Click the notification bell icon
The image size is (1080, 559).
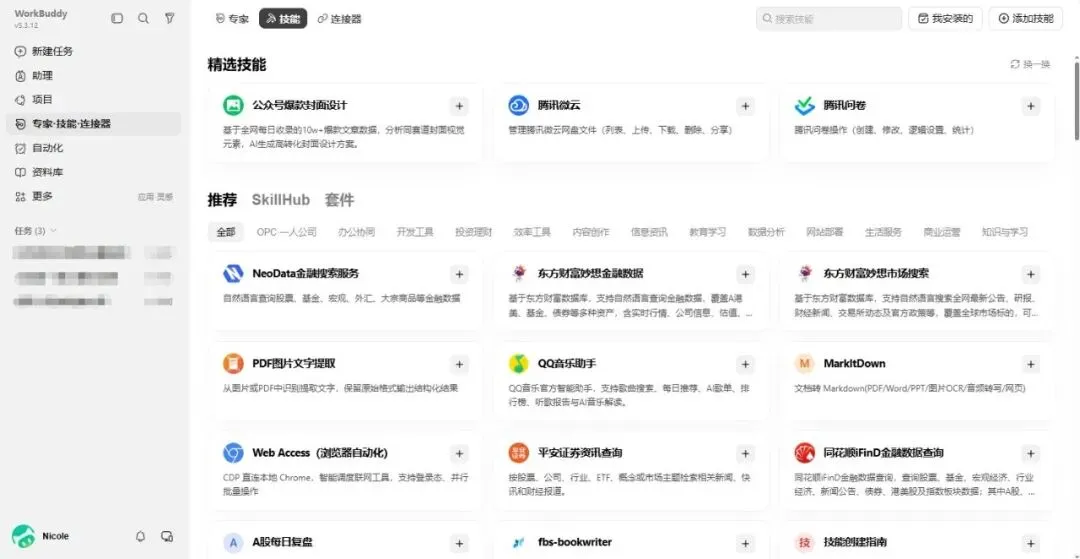coord(141,536)
